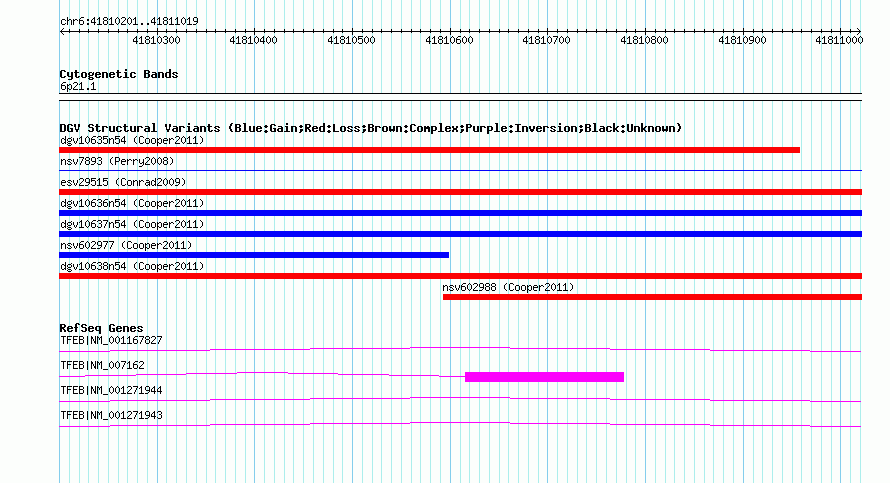Viewport: 890px width, 483px height.
Task: Select the magenta TFEB NM_007162 exon block
Action: 544,377
